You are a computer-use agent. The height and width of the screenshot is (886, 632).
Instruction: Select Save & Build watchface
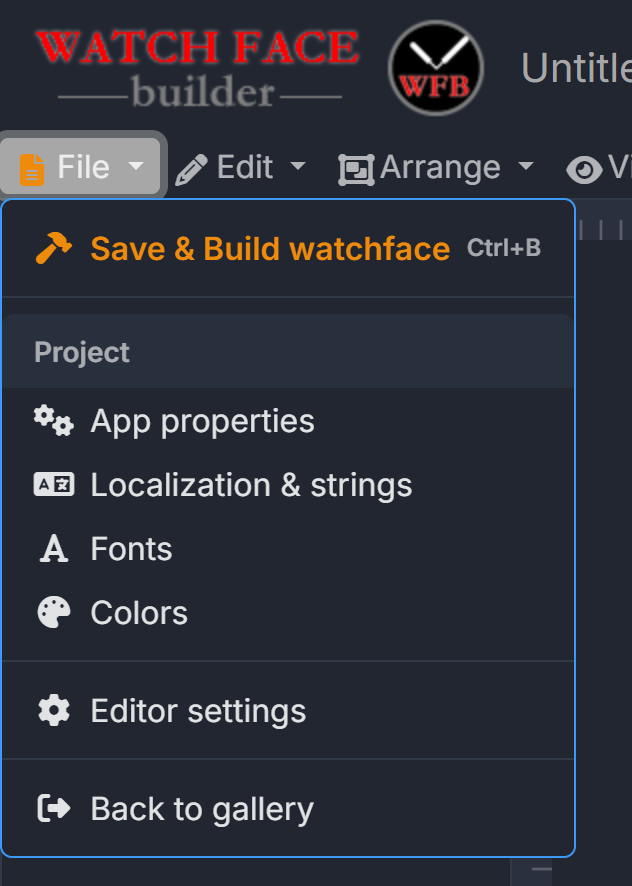coord(288,249)
